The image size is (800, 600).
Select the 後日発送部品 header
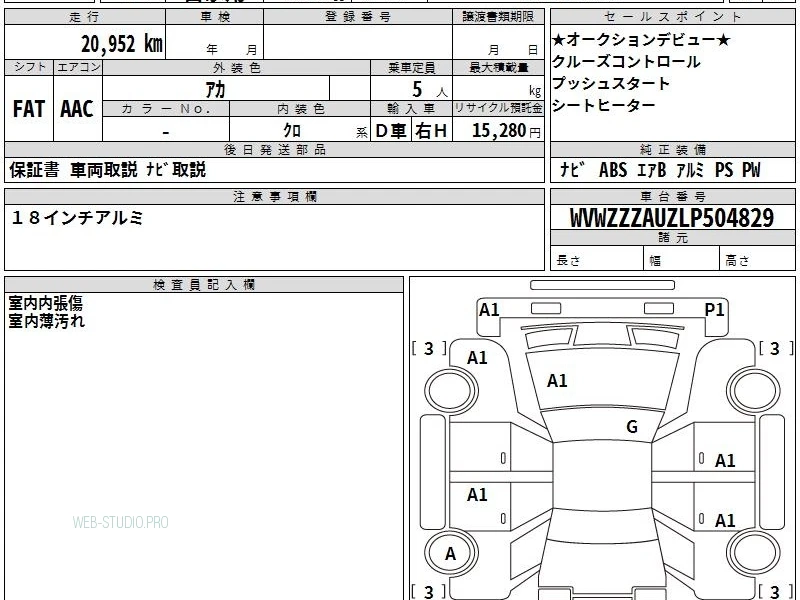pyautogui.click(x=274, y=149)
